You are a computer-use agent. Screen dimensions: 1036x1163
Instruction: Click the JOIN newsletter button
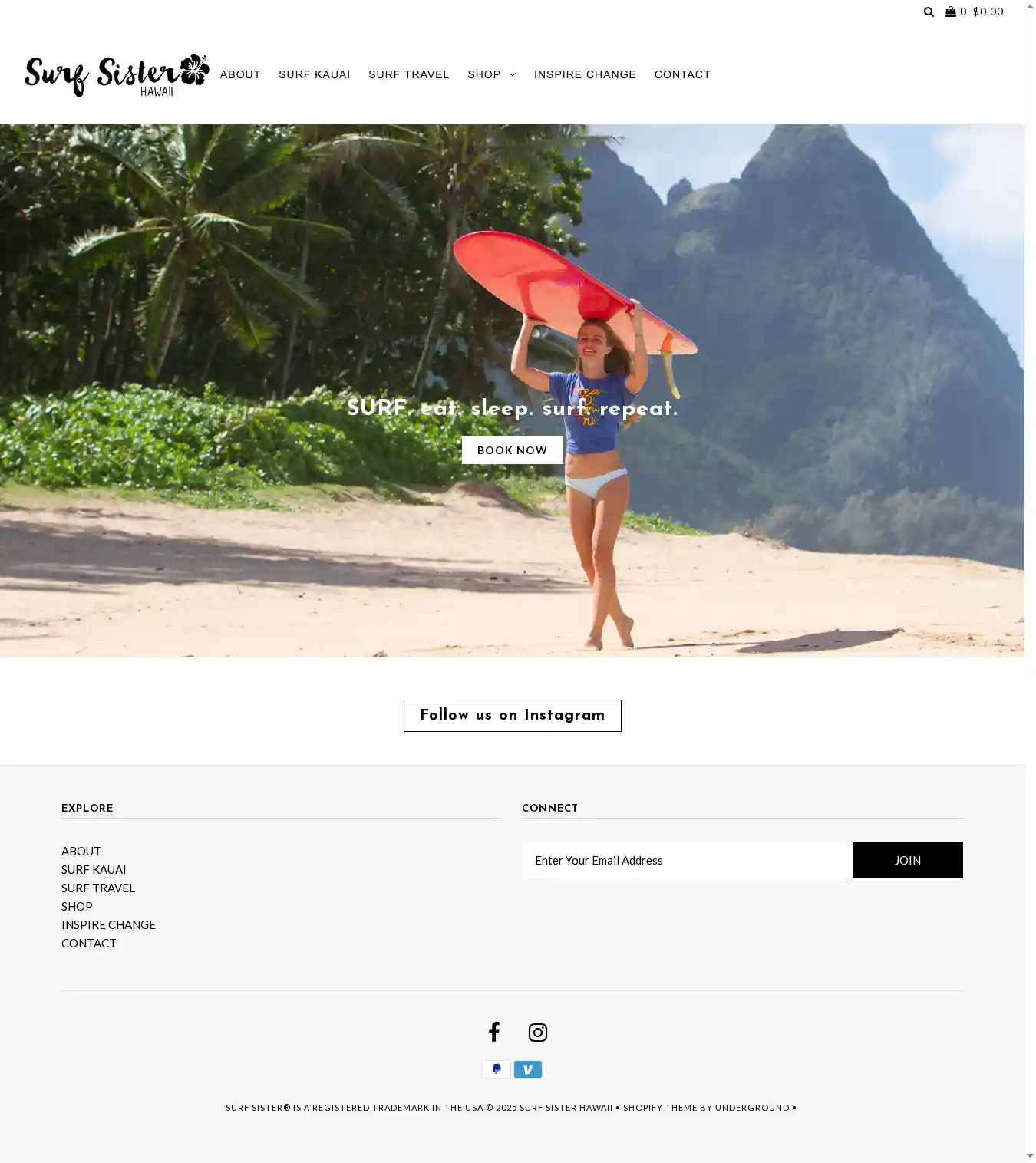click(x=908, y=860)
